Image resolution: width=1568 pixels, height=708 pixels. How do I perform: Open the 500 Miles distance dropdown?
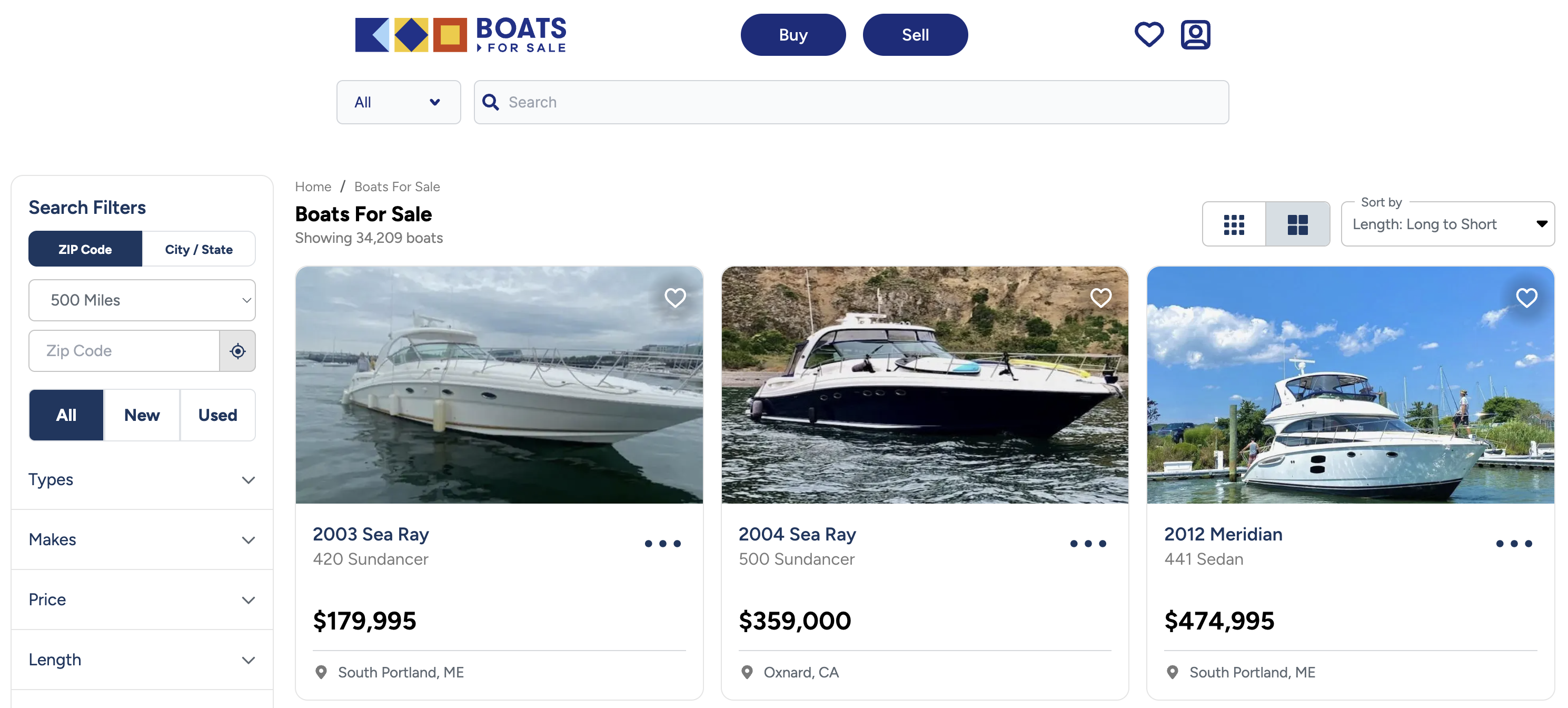click(x=142, y=300)
